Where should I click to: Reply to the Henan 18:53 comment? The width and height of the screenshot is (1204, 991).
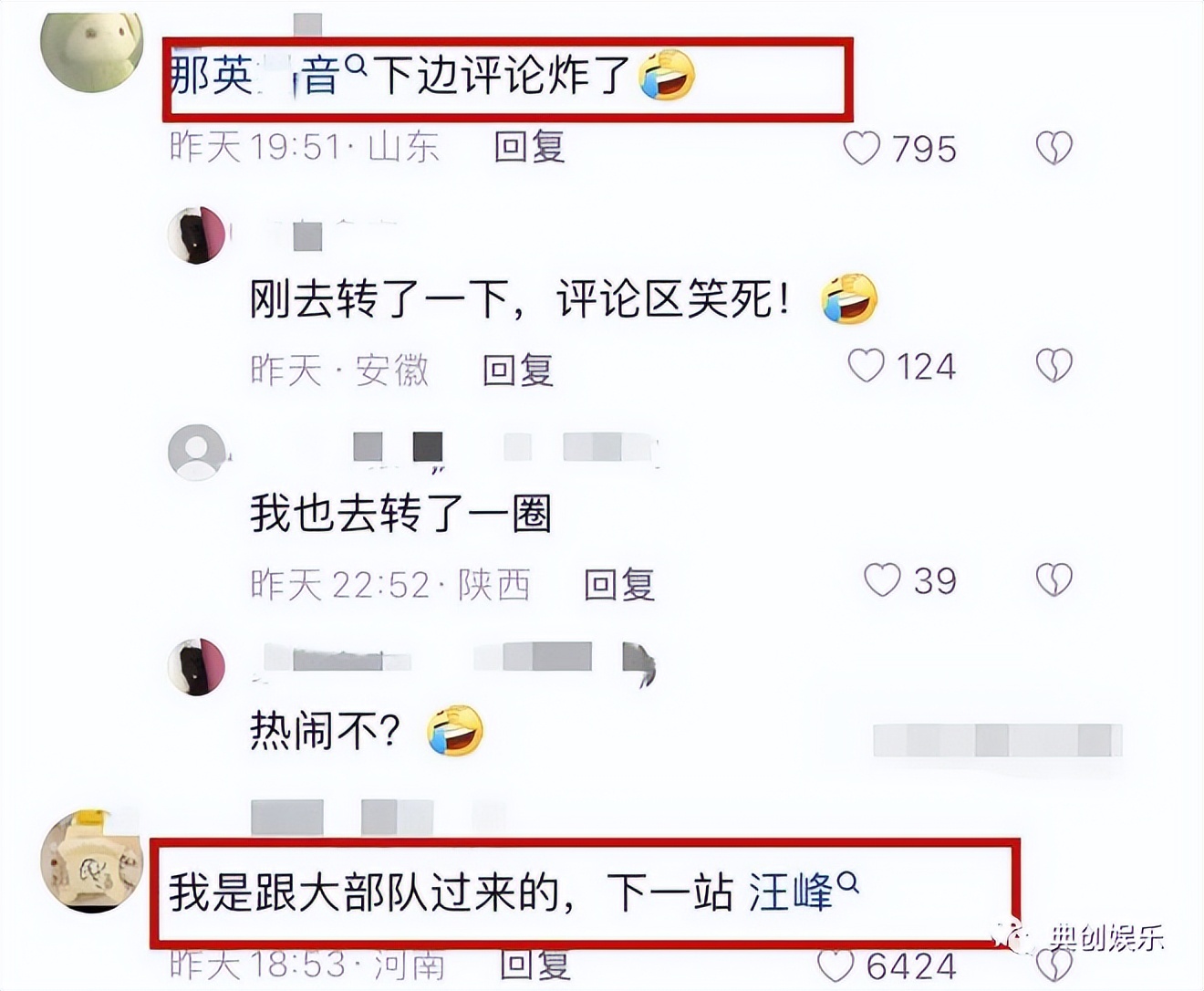click(535, 965)
